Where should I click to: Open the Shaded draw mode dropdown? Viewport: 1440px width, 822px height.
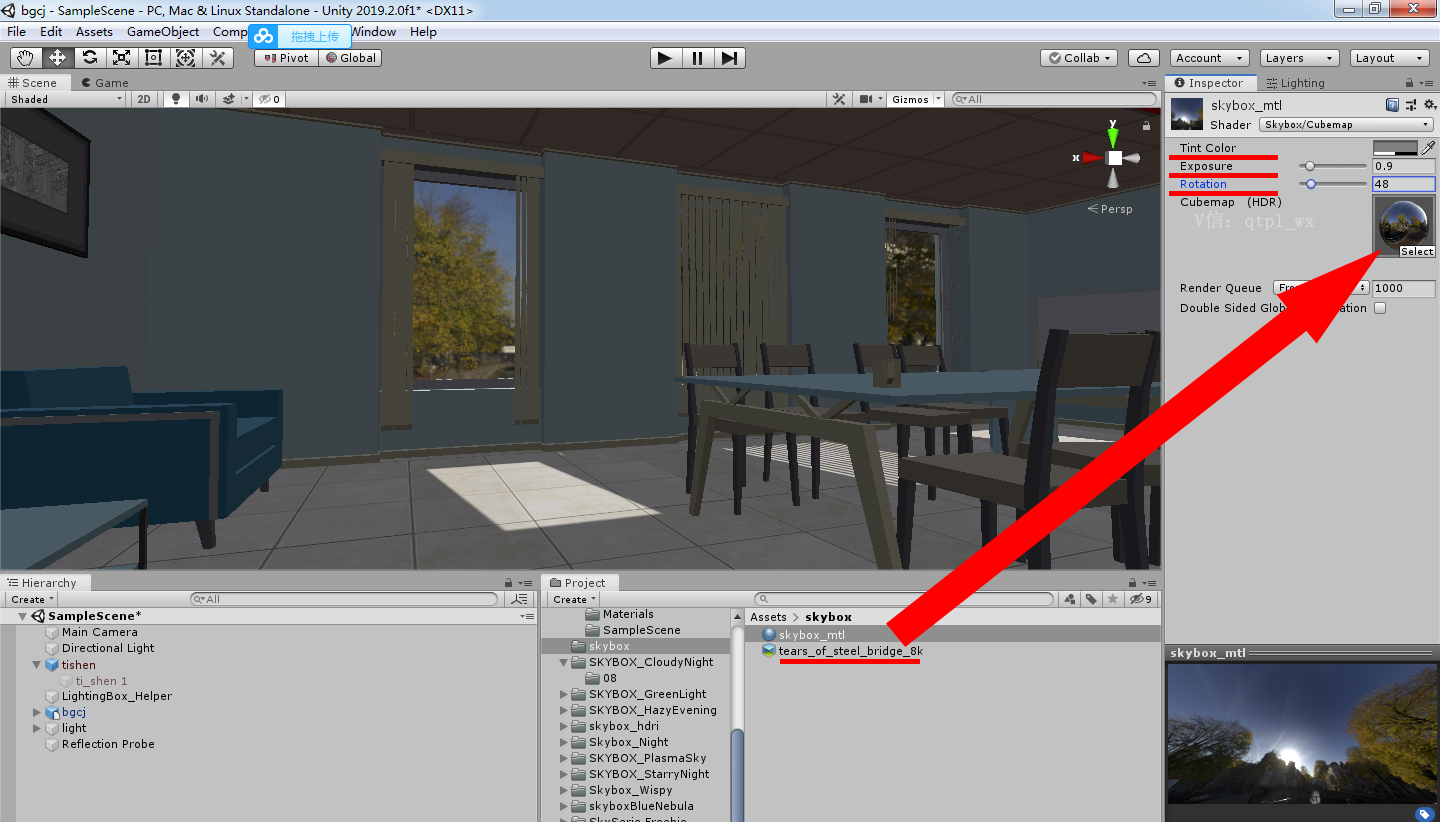tap(66, 99)
